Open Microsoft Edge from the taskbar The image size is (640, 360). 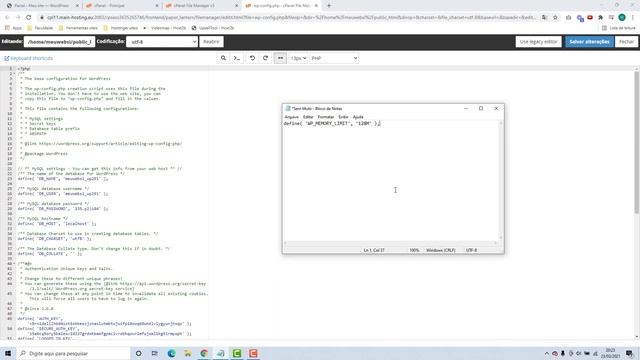(171, 353)
